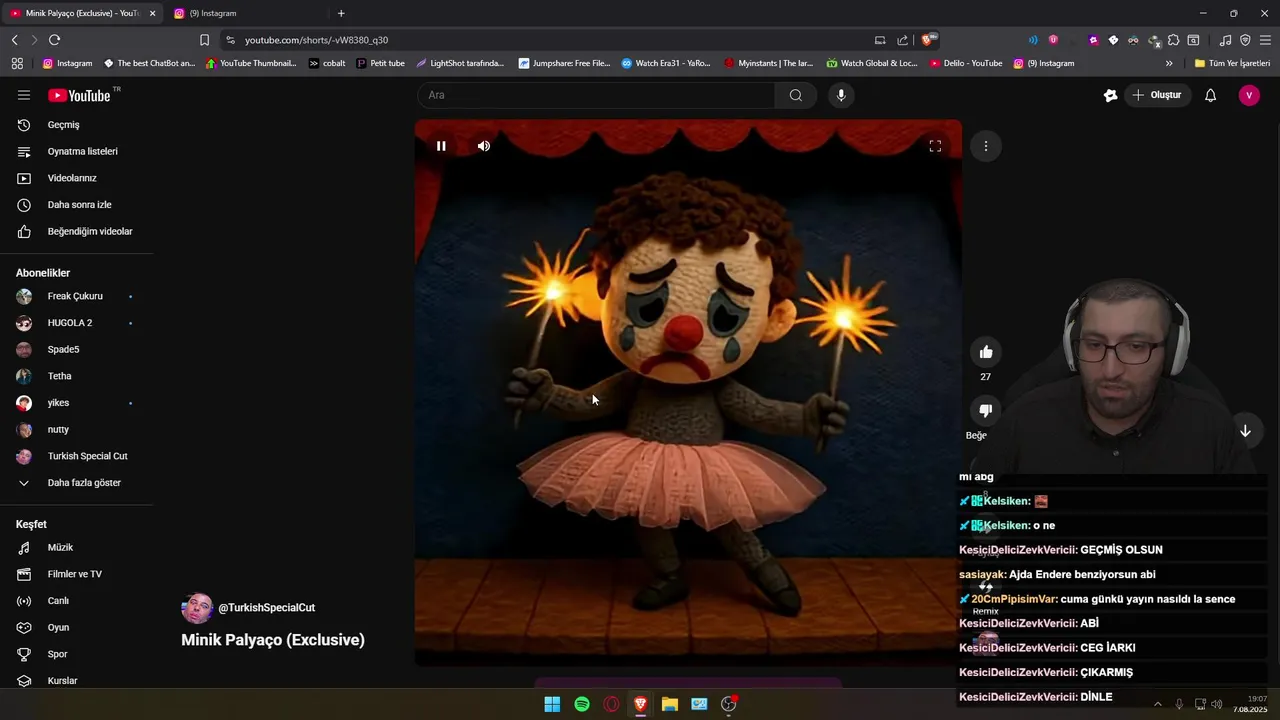Open YouTube notifications bell
This screenshot has width=1280, height=720.
click(x=1210, y=95)
